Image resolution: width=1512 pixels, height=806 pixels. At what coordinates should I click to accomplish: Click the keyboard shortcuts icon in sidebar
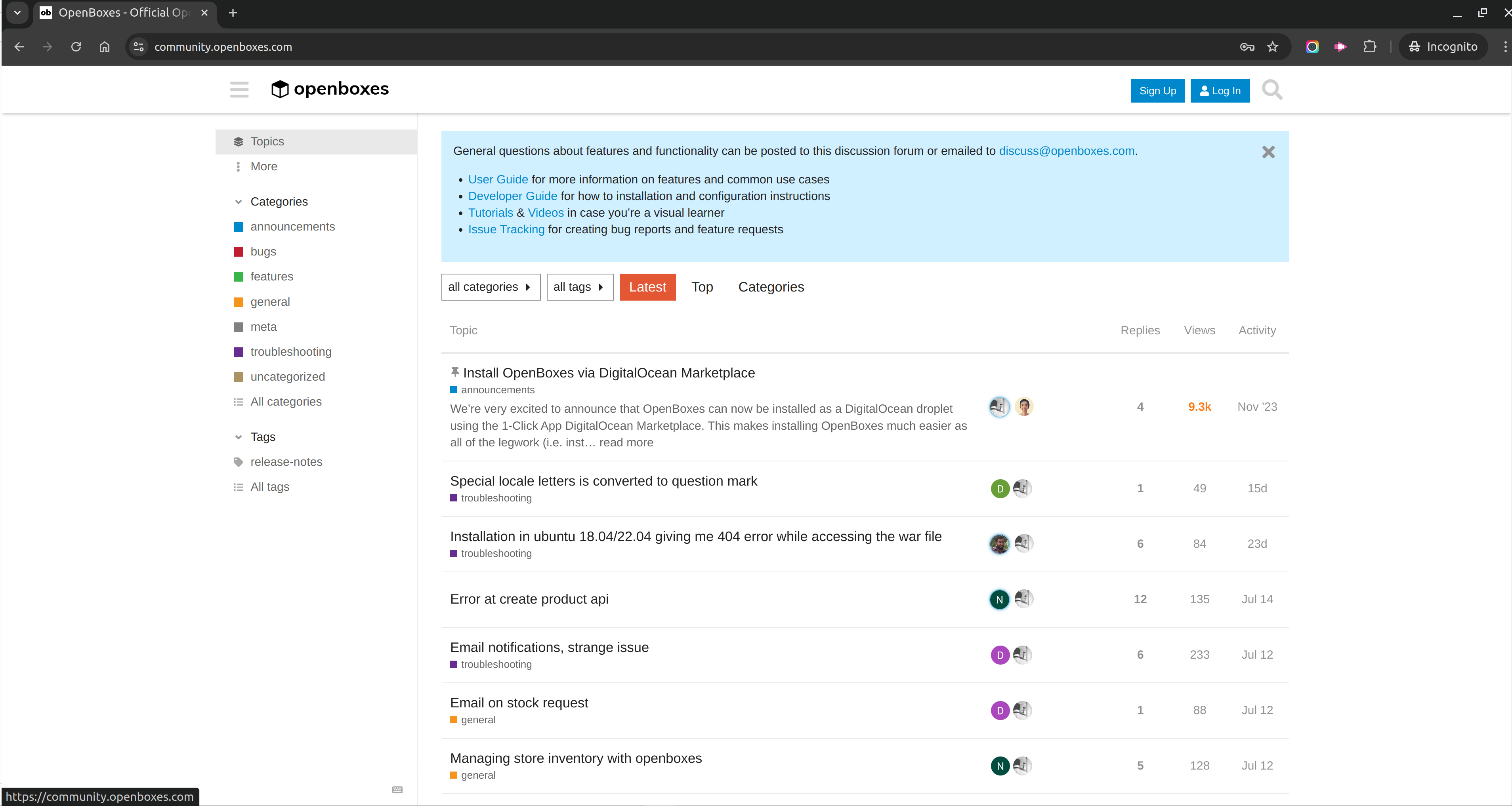tap(397, 790)
